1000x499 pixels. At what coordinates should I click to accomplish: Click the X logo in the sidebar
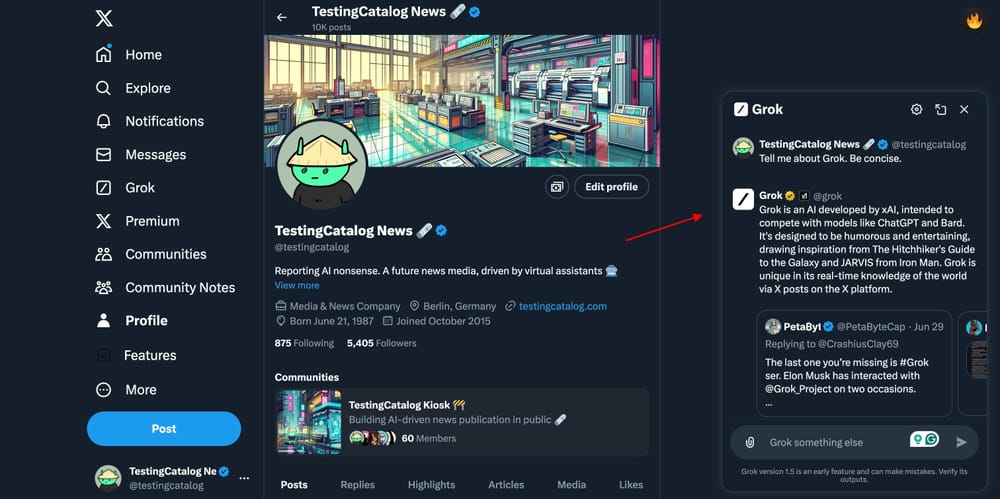[104, 18]
